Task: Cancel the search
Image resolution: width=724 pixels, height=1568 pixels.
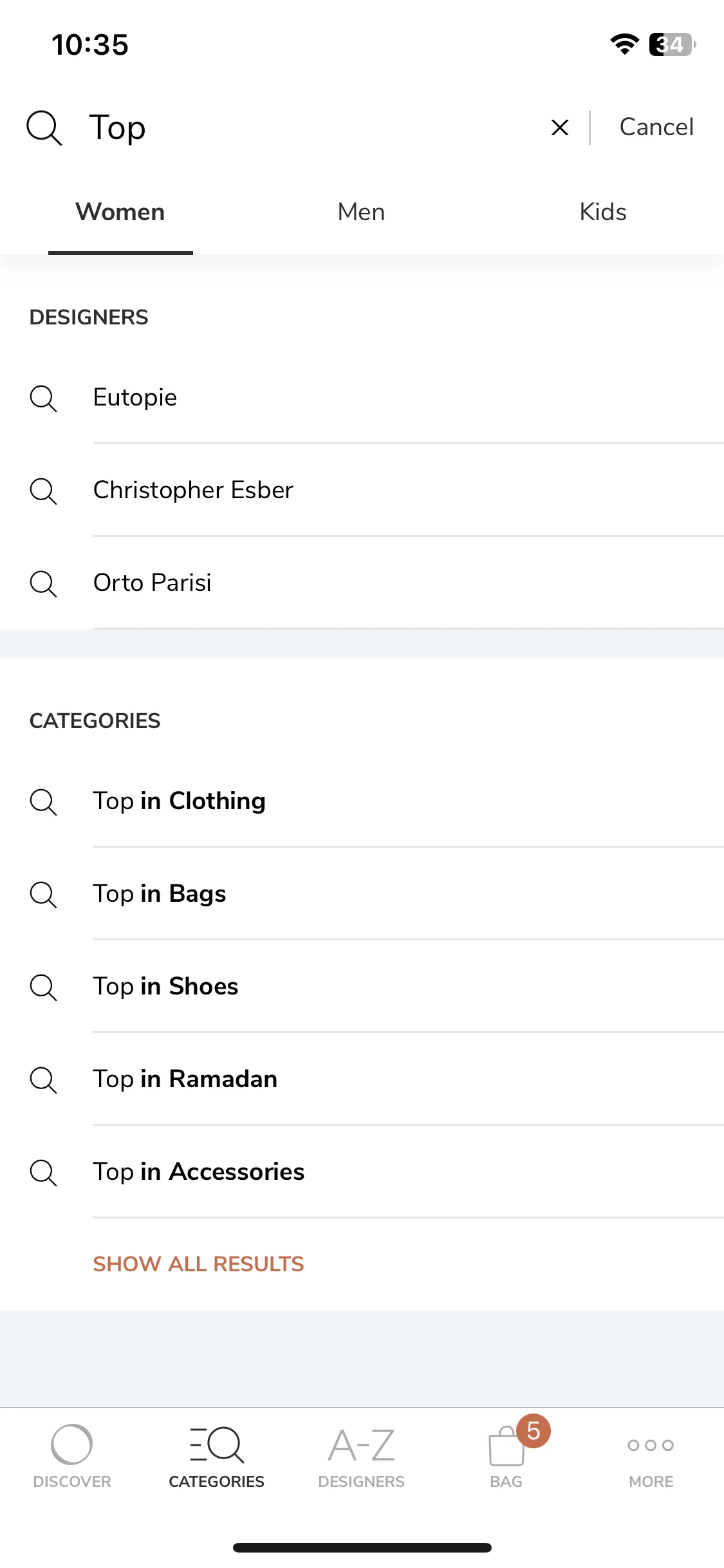Action: pyautogui.click(x=656, y=127)
